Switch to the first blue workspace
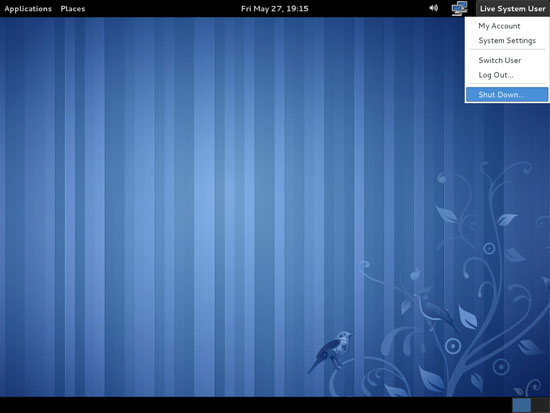 coord(521,405)
